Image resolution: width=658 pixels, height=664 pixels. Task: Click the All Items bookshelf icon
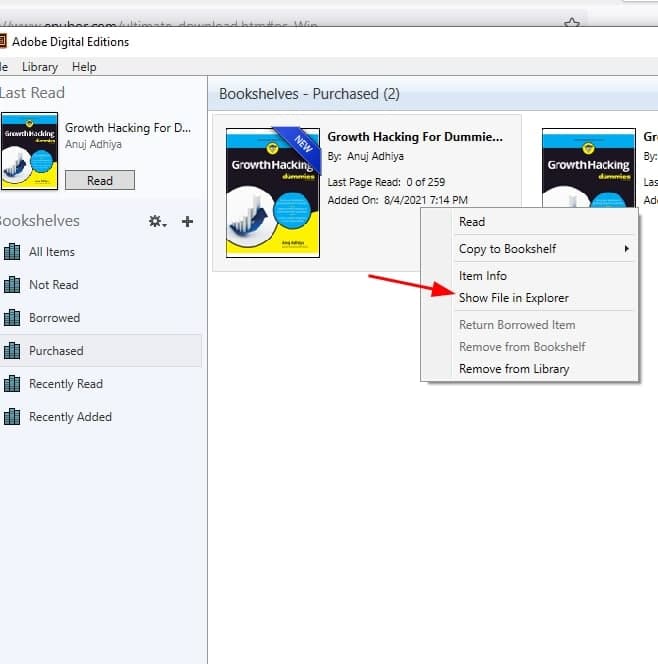click(x=12, y=252)
